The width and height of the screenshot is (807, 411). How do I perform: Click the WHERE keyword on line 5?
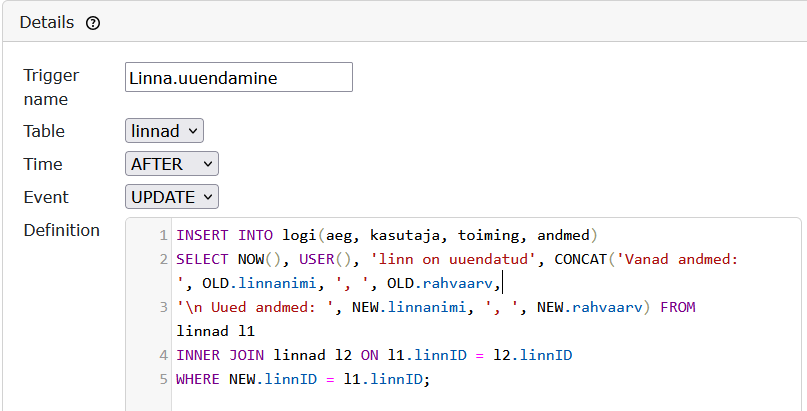[x=198, y=379]
